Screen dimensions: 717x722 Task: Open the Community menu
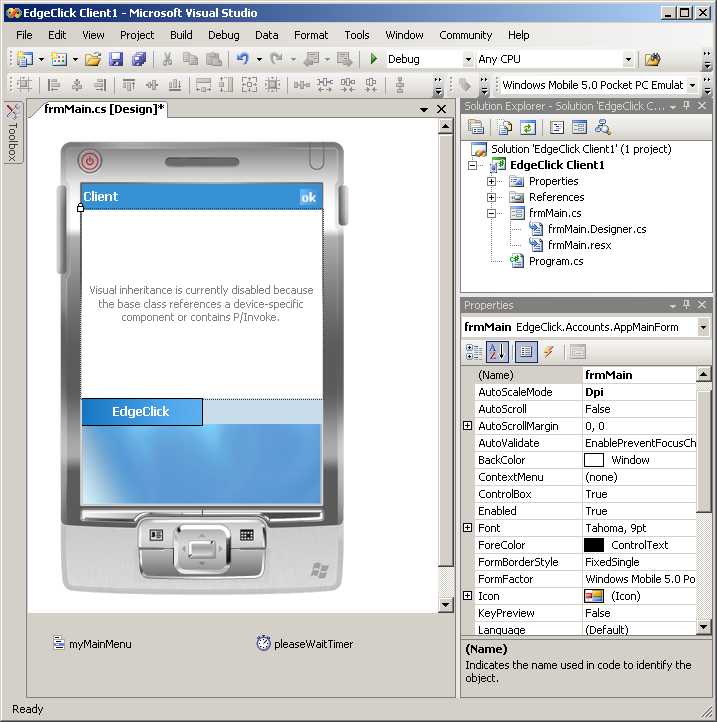tap(466, 35)
